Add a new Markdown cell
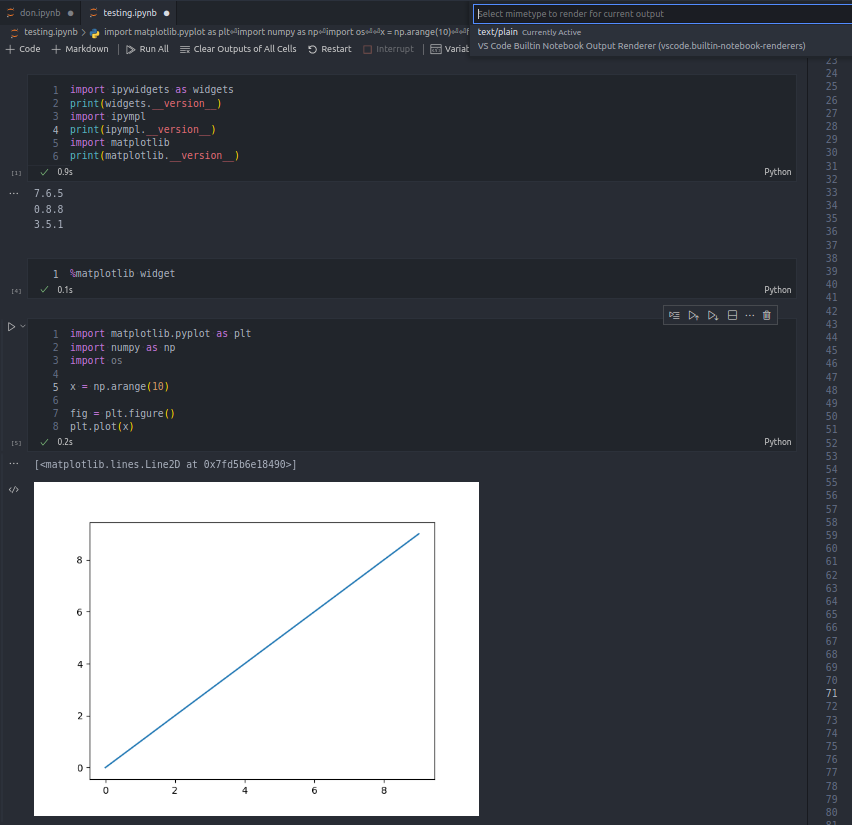 (x=80, y=49)
